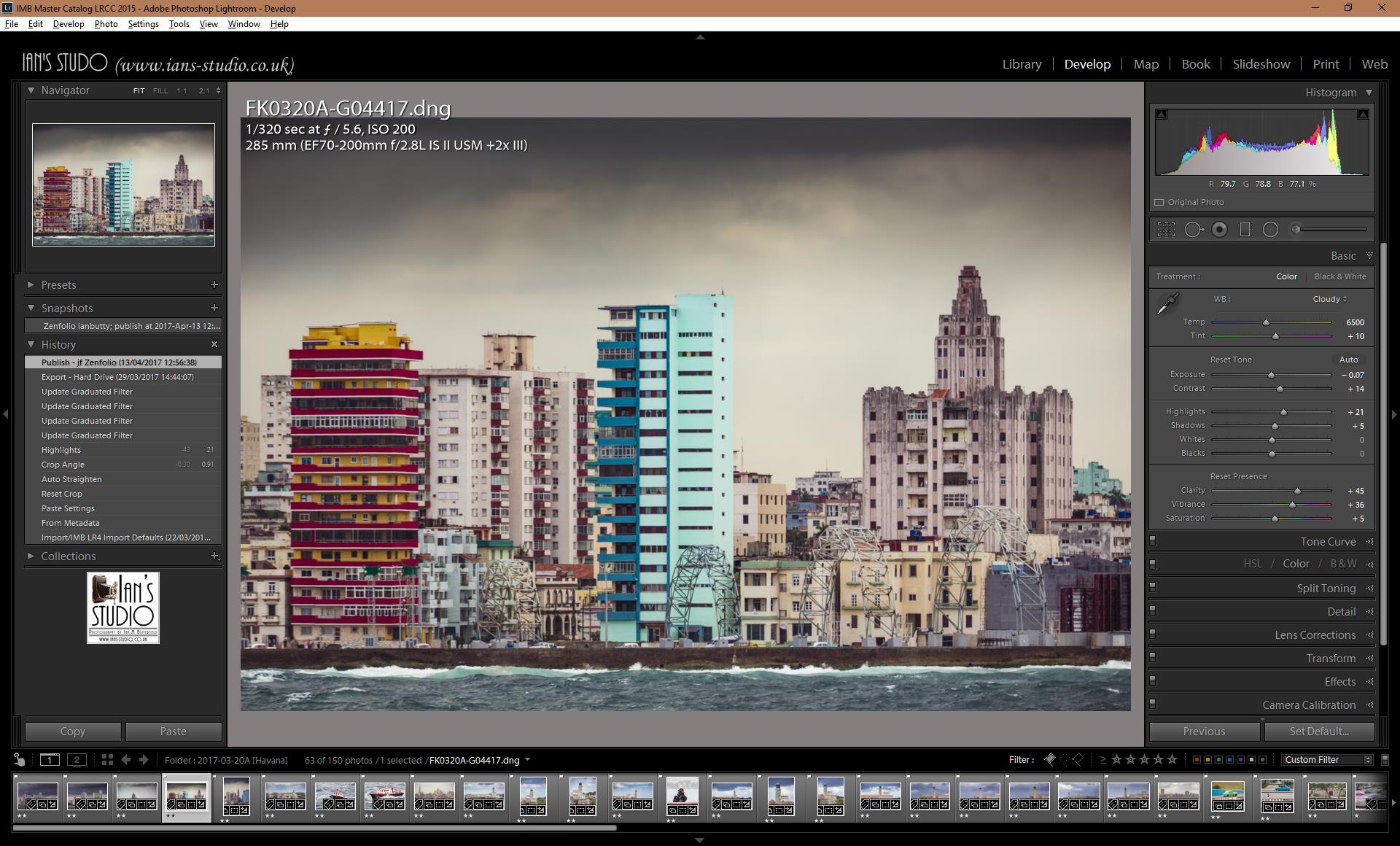Switch to the Library module

click(x=1022, y=64)
